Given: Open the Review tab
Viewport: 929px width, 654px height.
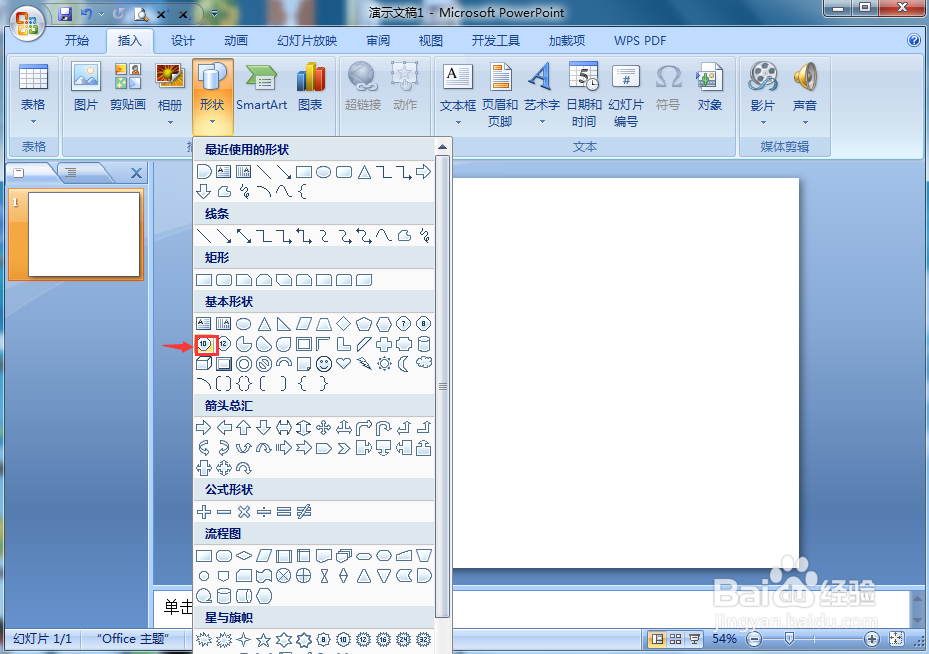Looking at the screenshot, I should [378, 40].
